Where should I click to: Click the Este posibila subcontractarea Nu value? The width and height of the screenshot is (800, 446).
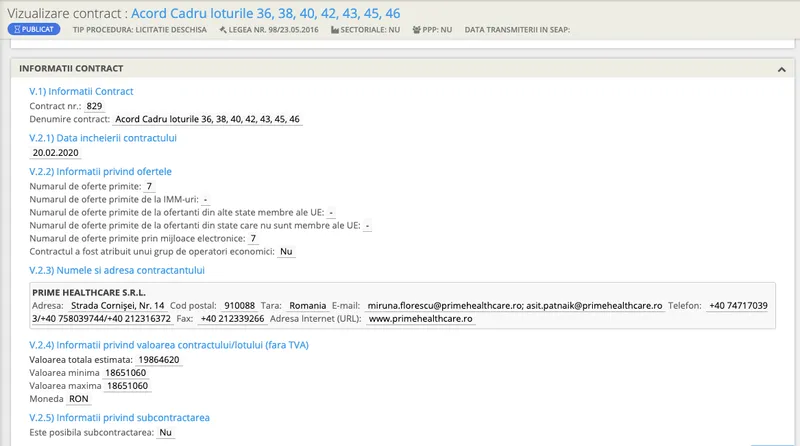coord(165,432)
